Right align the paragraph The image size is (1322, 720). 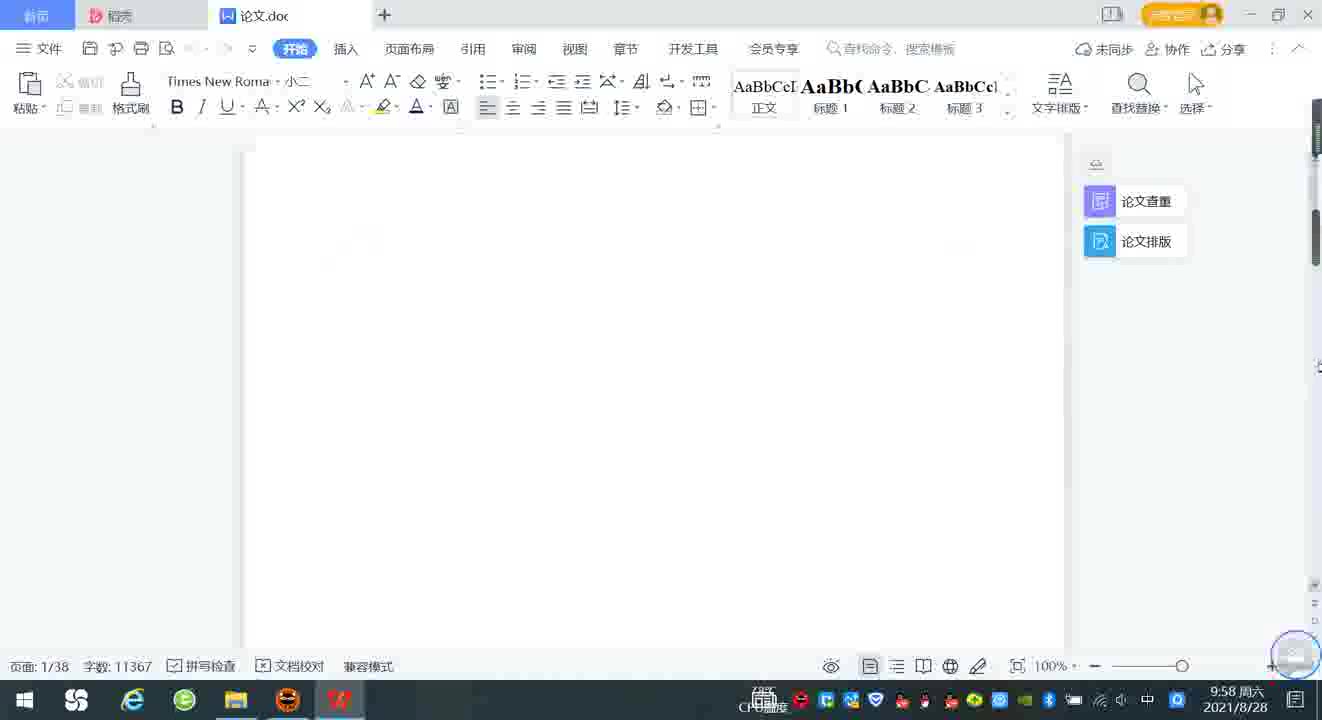[538, 107]
